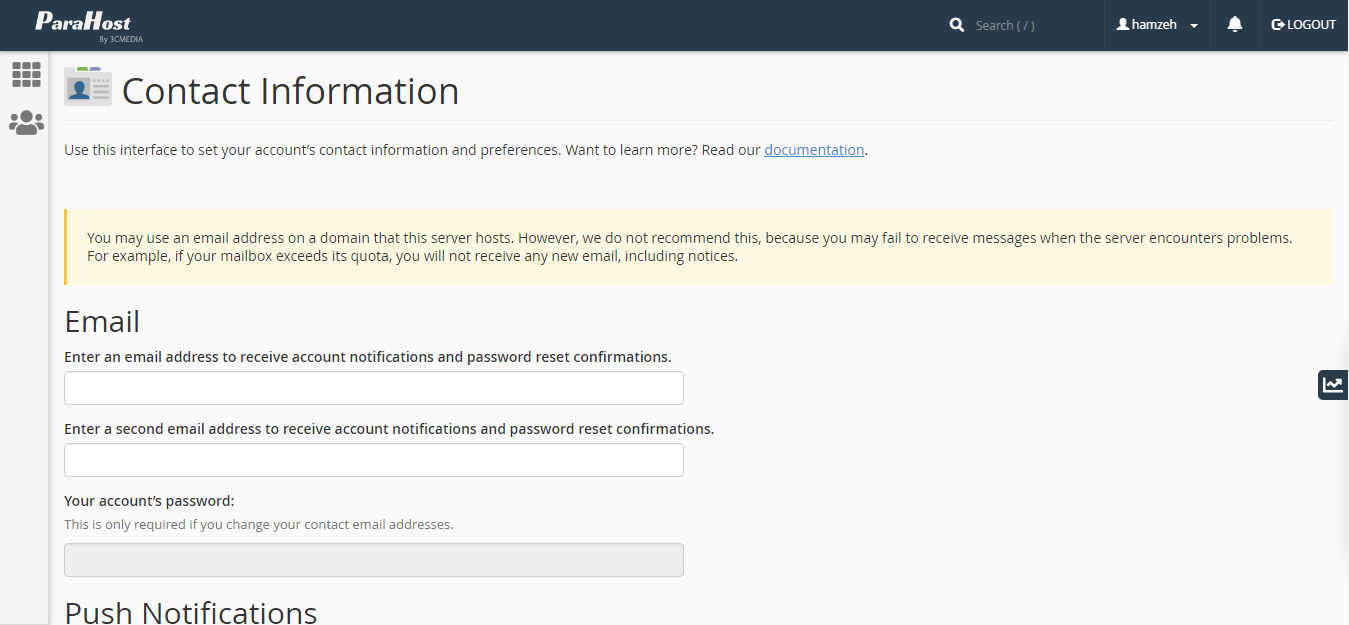
Task: Click the notifications bell icon
Action: [x=1235, y=25]
